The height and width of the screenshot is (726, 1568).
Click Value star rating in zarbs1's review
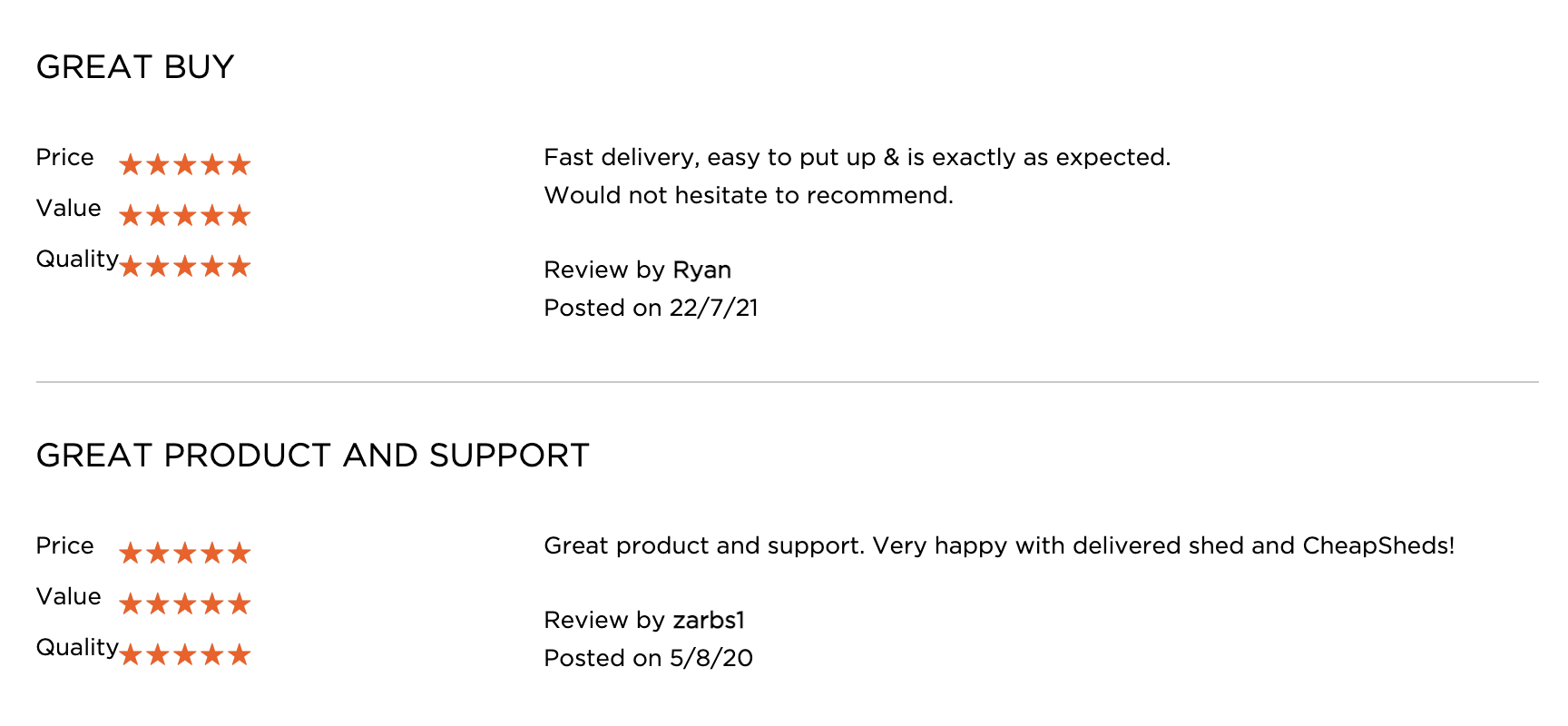[184, 603]
